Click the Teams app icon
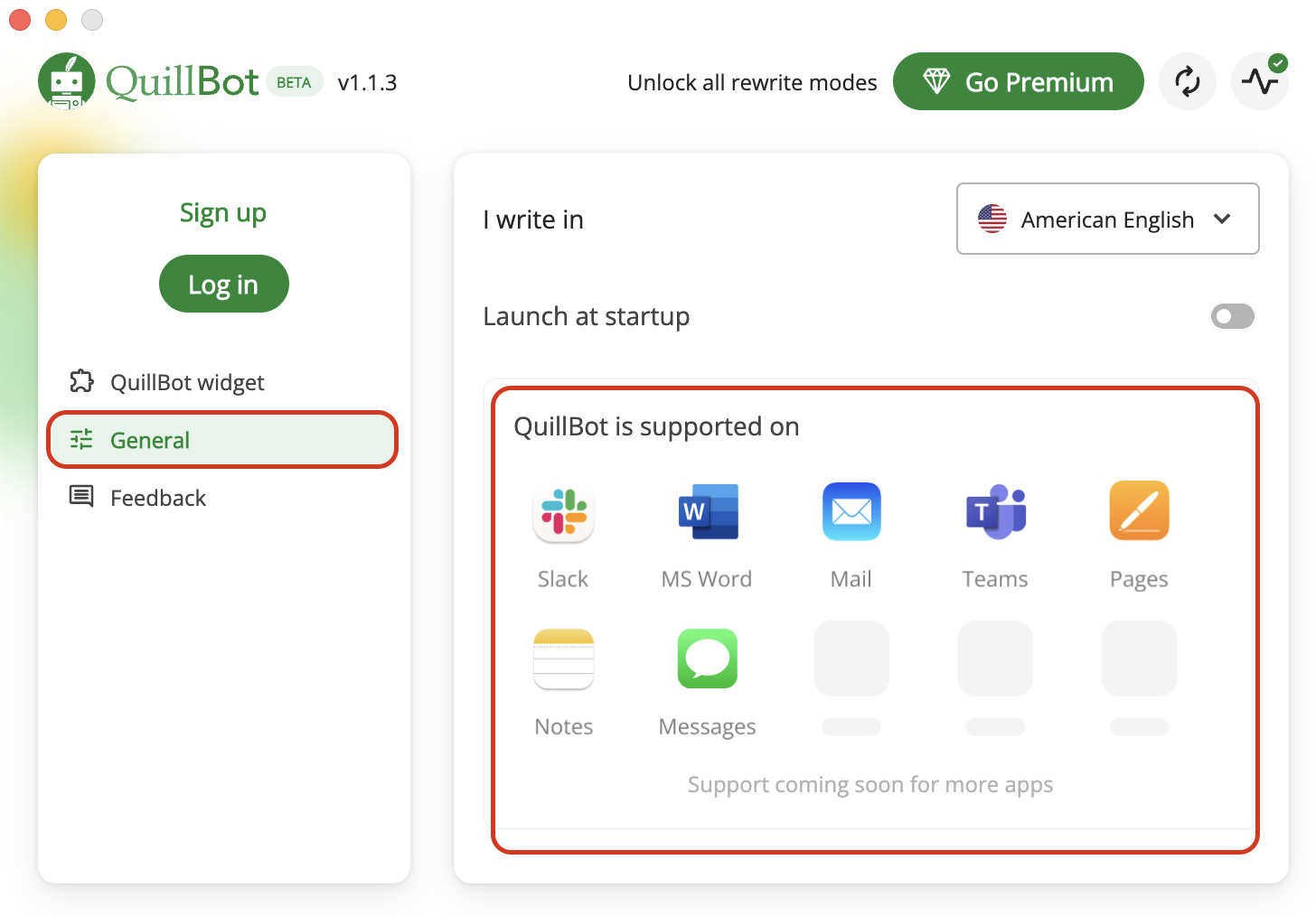 click(x=996, y=511)
